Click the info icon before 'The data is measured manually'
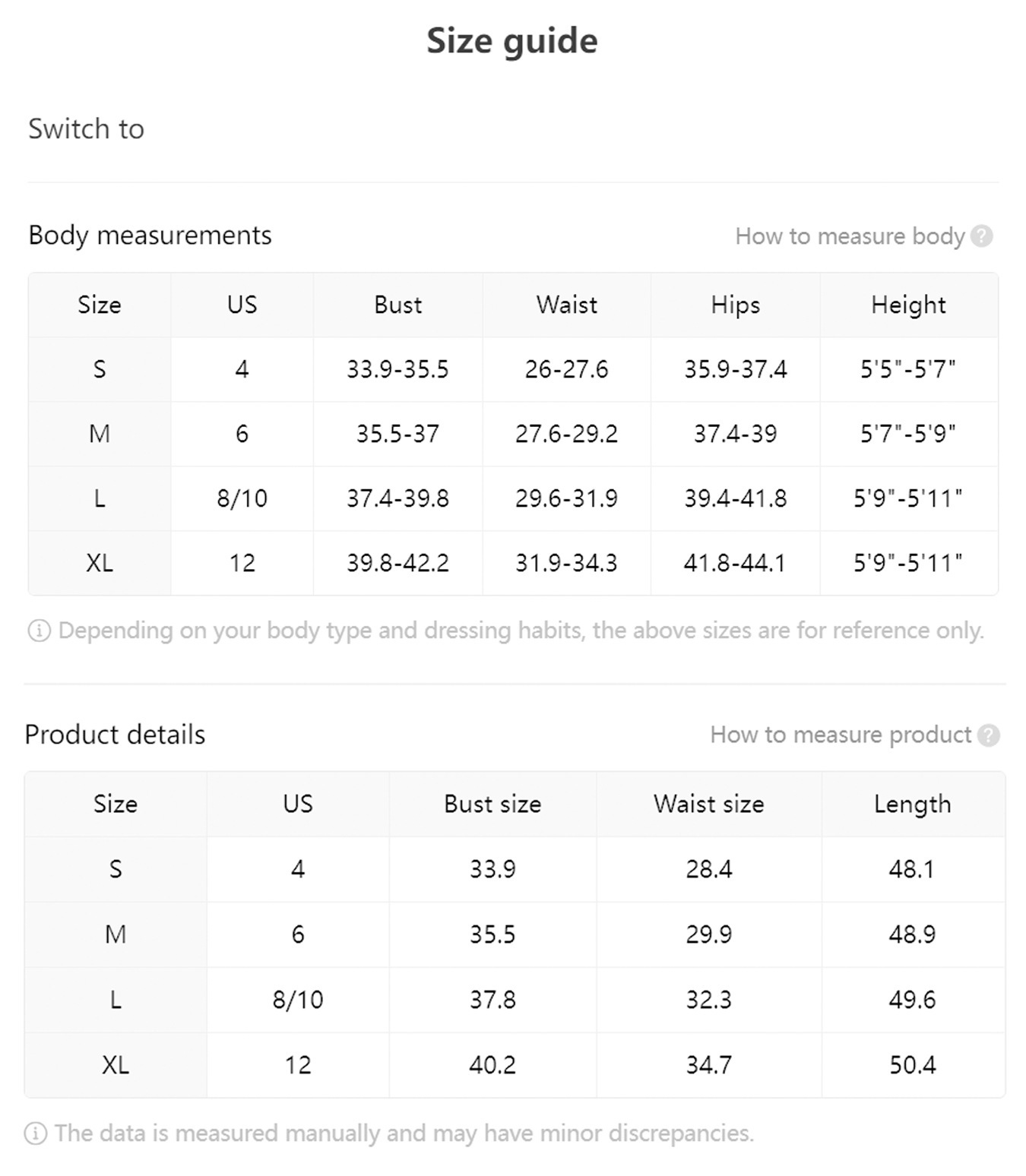The height and width of the screenshot is (1176, 1026). pyautogui.click(x=35, y=1133)
